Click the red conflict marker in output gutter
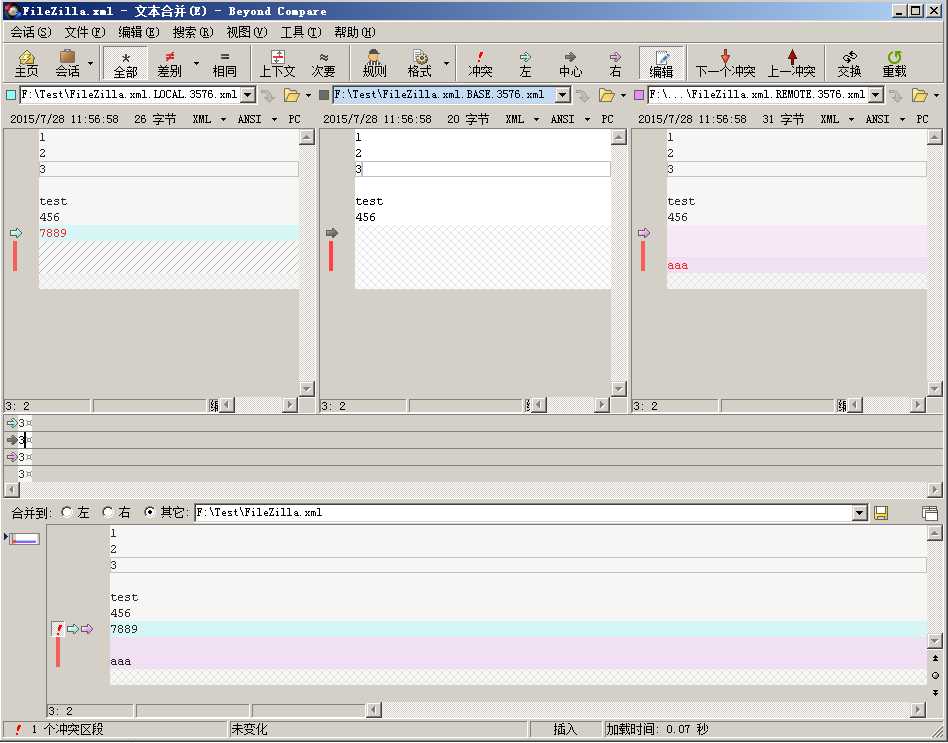This screenshot has width=948, height=743. point(58,629)
